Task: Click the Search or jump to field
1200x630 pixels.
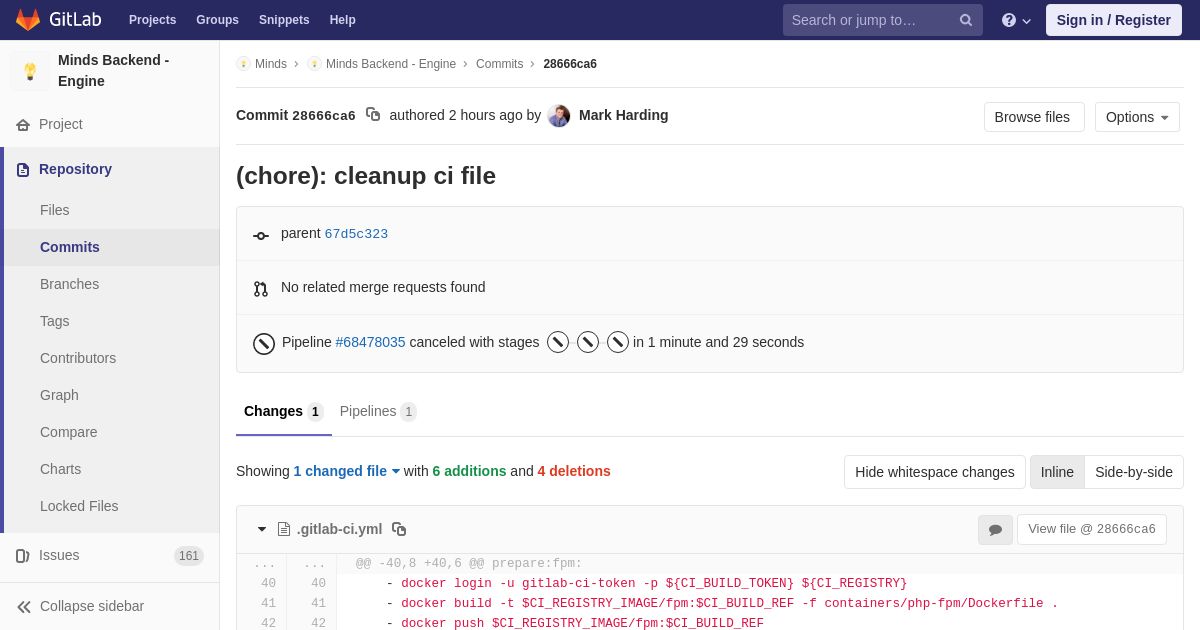Action: click(883, 20)
